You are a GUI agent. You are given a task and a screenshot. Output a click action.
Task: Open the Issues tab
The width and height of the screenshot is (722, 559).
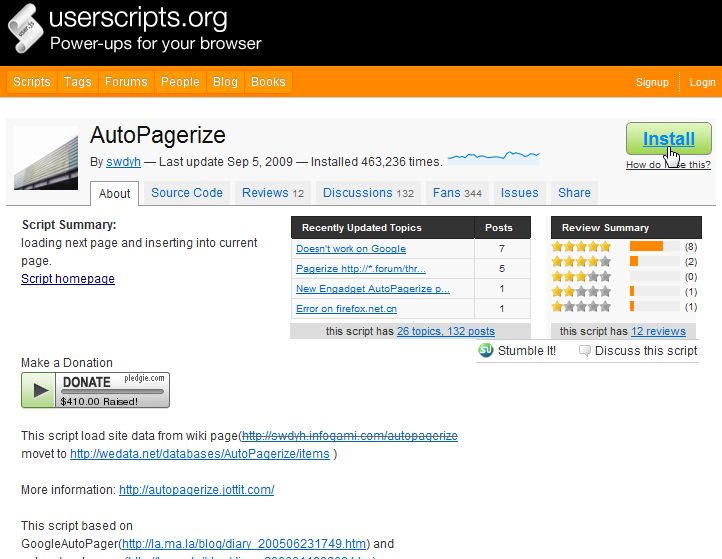coord(519,192)
